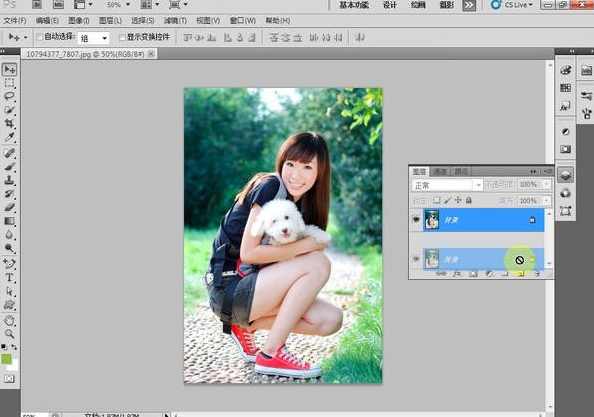
Task: Choose the 基本功能 workspace button
Action: [353, 5]
